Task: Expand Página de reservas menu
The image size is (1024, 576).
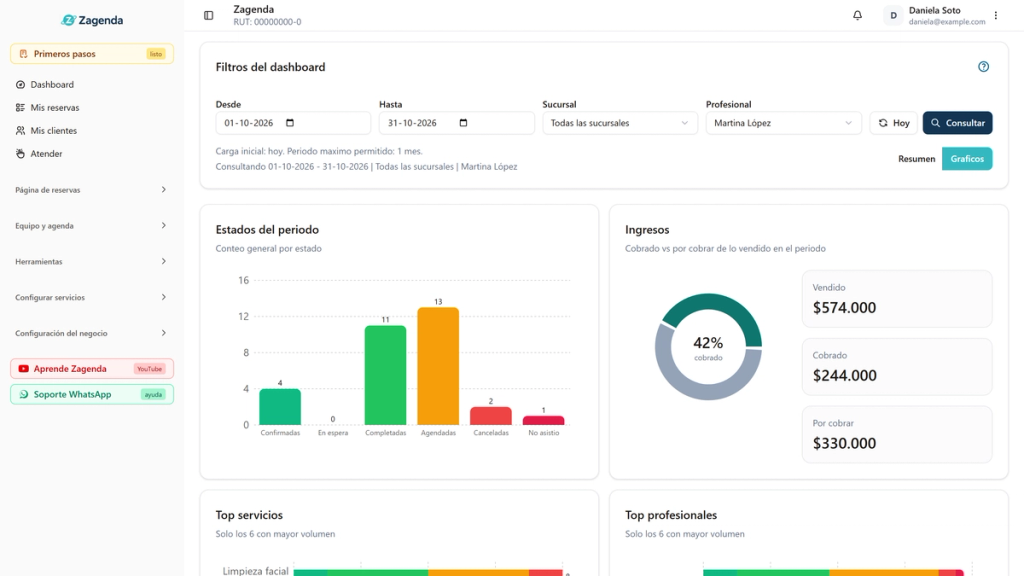Action: (x=91, y=189)
